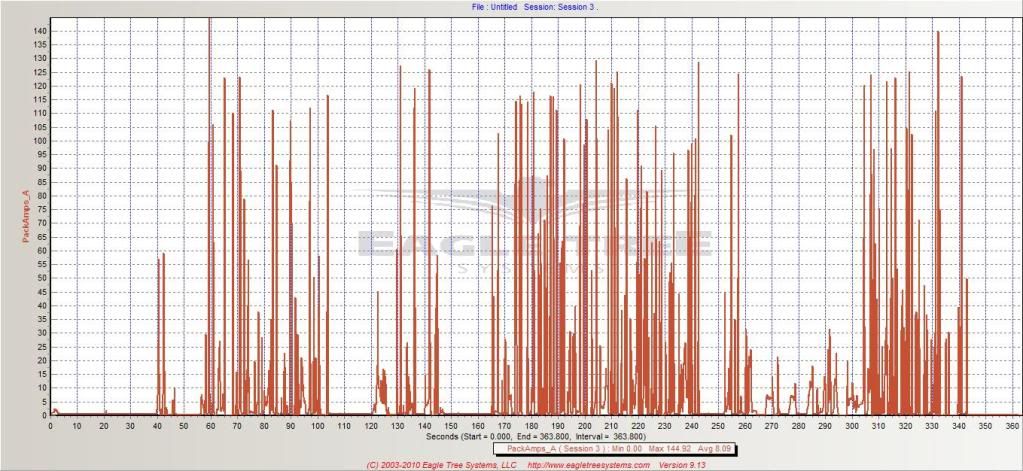Click the 50 tick on the y-axis
Screen dimensions: 1023x471
point(42,278)
